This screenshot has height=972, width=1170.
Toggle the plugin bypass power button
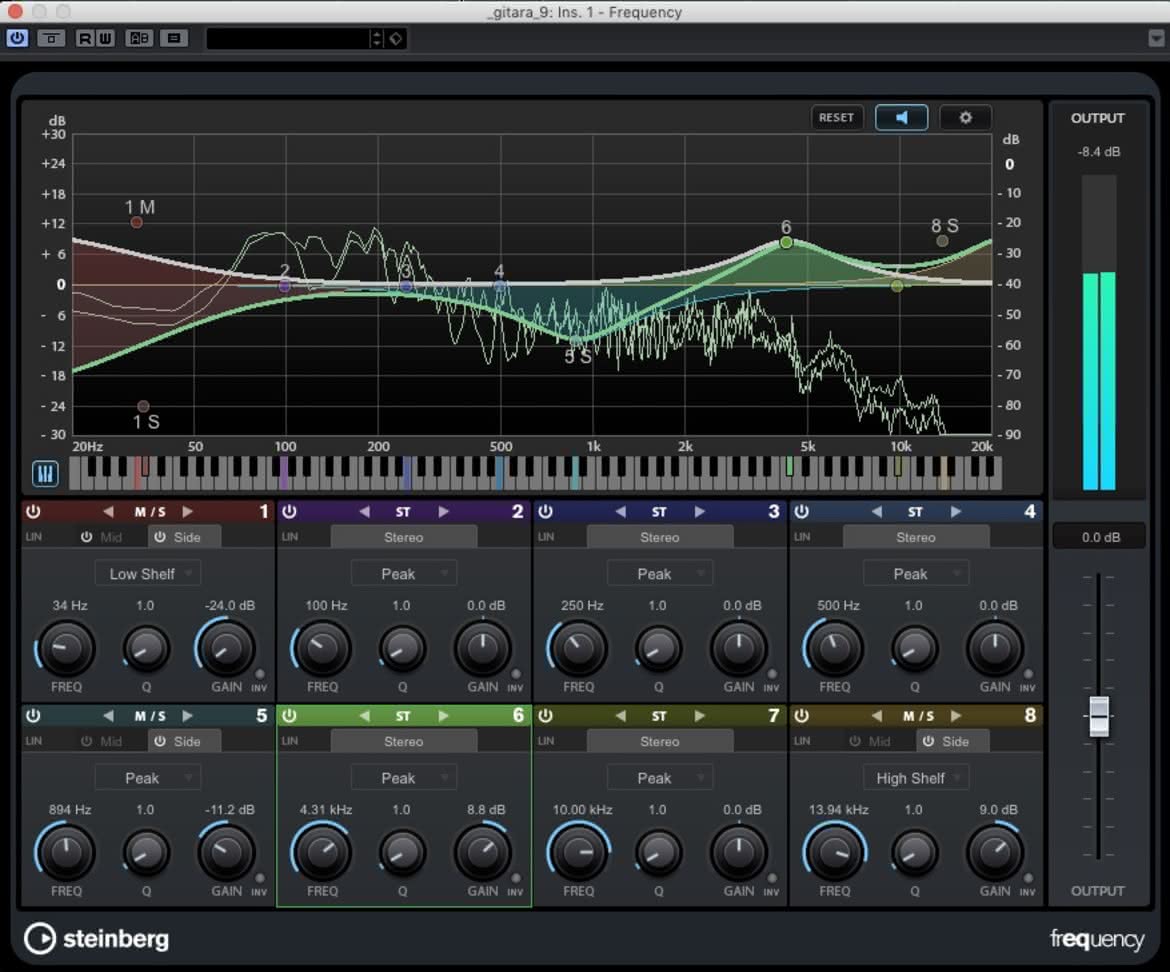16,38
